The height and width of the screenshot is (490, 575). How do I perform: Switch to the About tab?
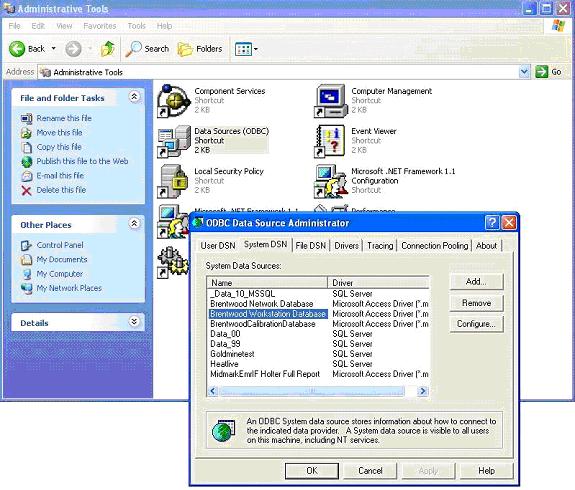486,246
